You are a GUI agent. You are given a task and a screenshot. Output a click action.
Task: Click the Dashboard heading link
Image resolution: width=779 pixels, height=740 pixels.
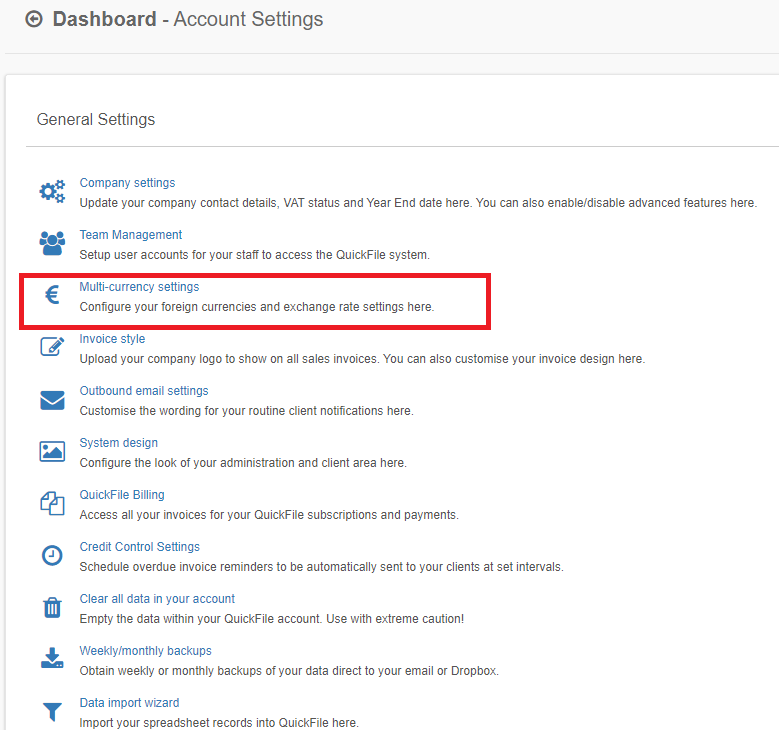(104, 19)
